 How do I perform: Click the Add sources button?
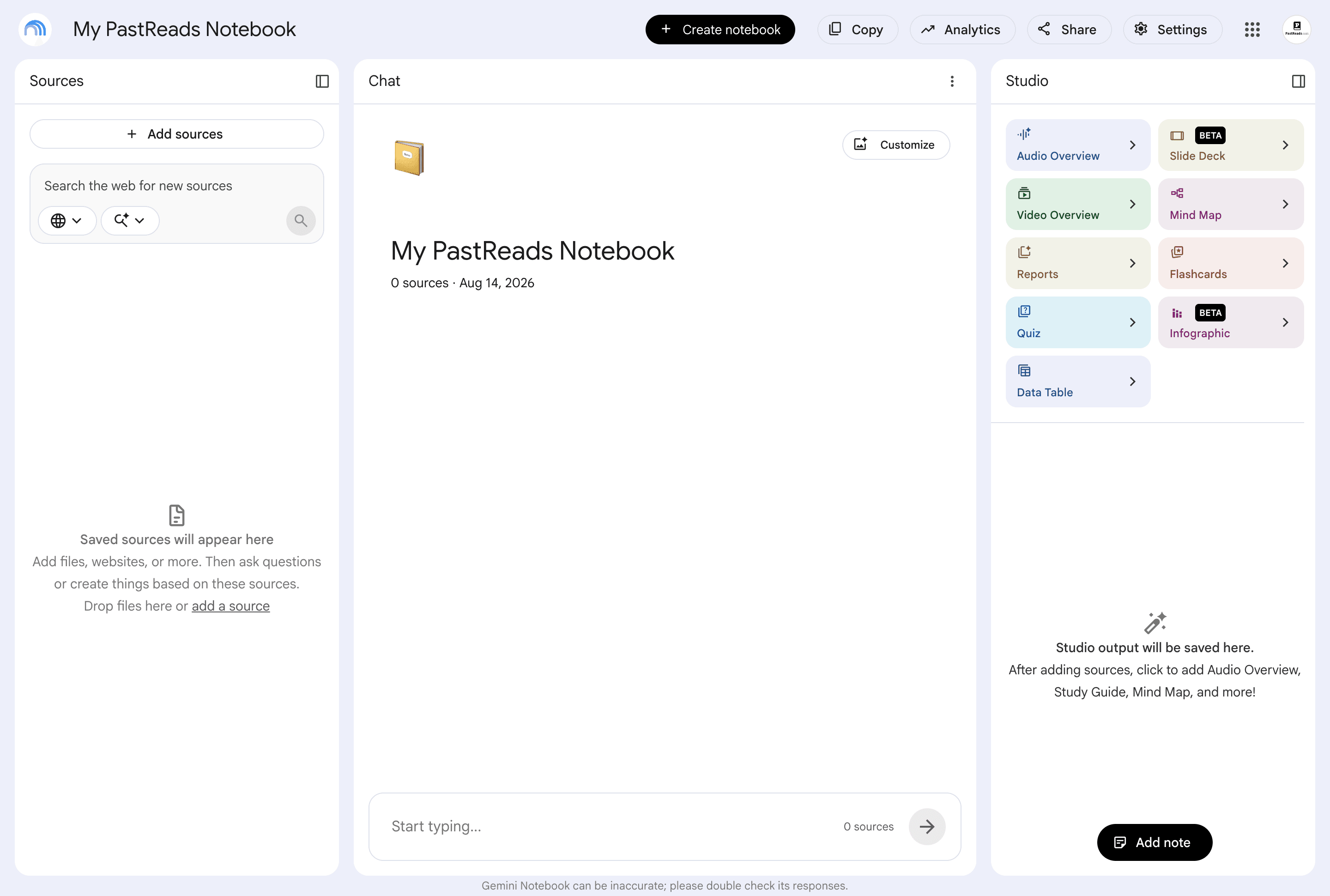[176, 134]
